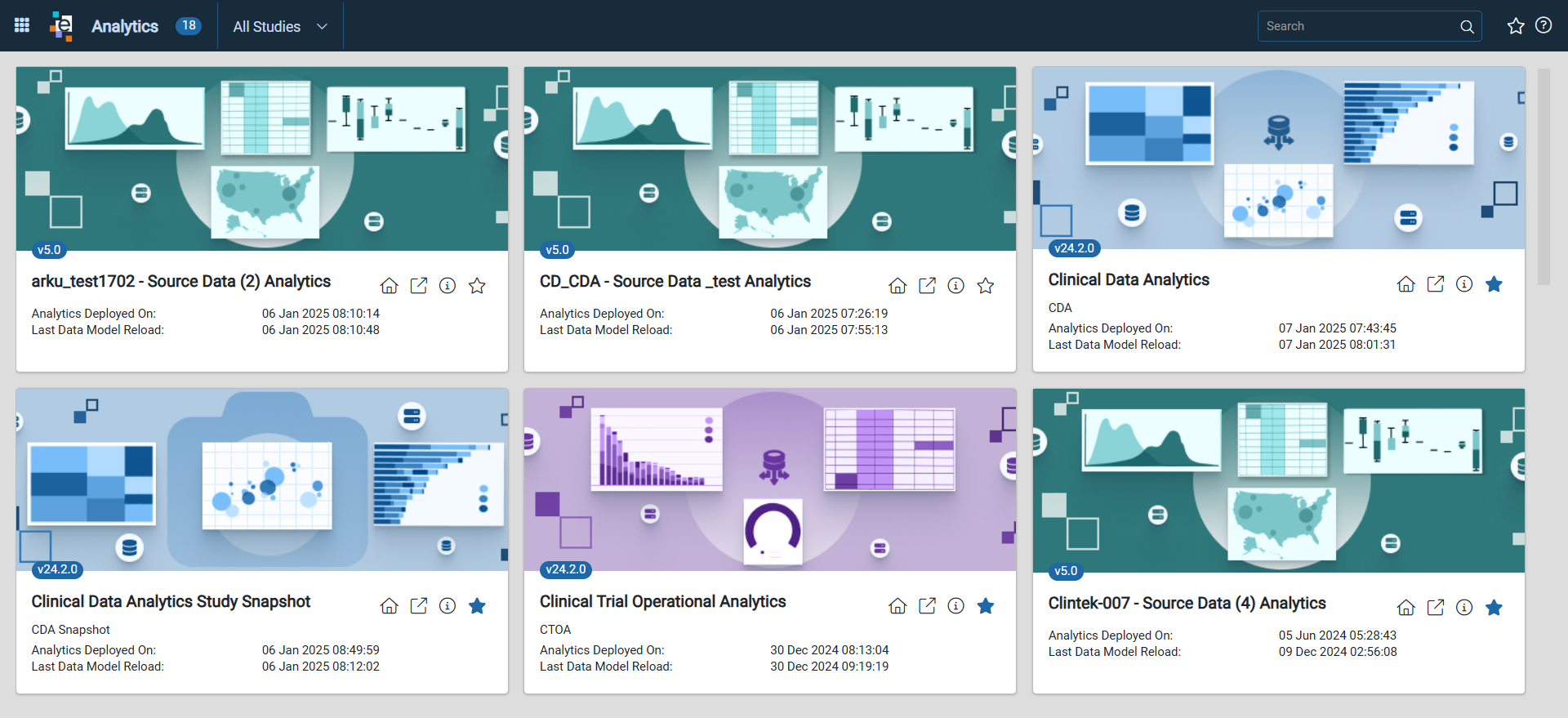Click the search magnifier icon
Viewport: 1568px width, 718px height.
pos(1467,26)
